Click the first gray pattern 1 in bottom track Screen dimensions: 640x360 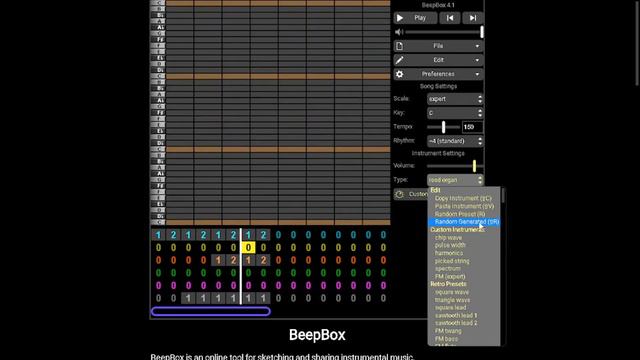coord(188,298)
